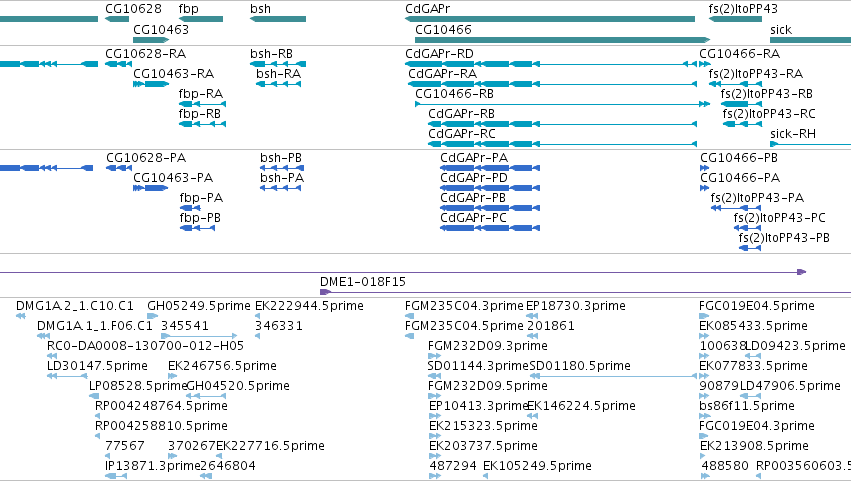Screen dimensions: 851x481
Task: Select the LD30147.5prime EST glyph
Action: pyautogui.click(x=67, y=376)
